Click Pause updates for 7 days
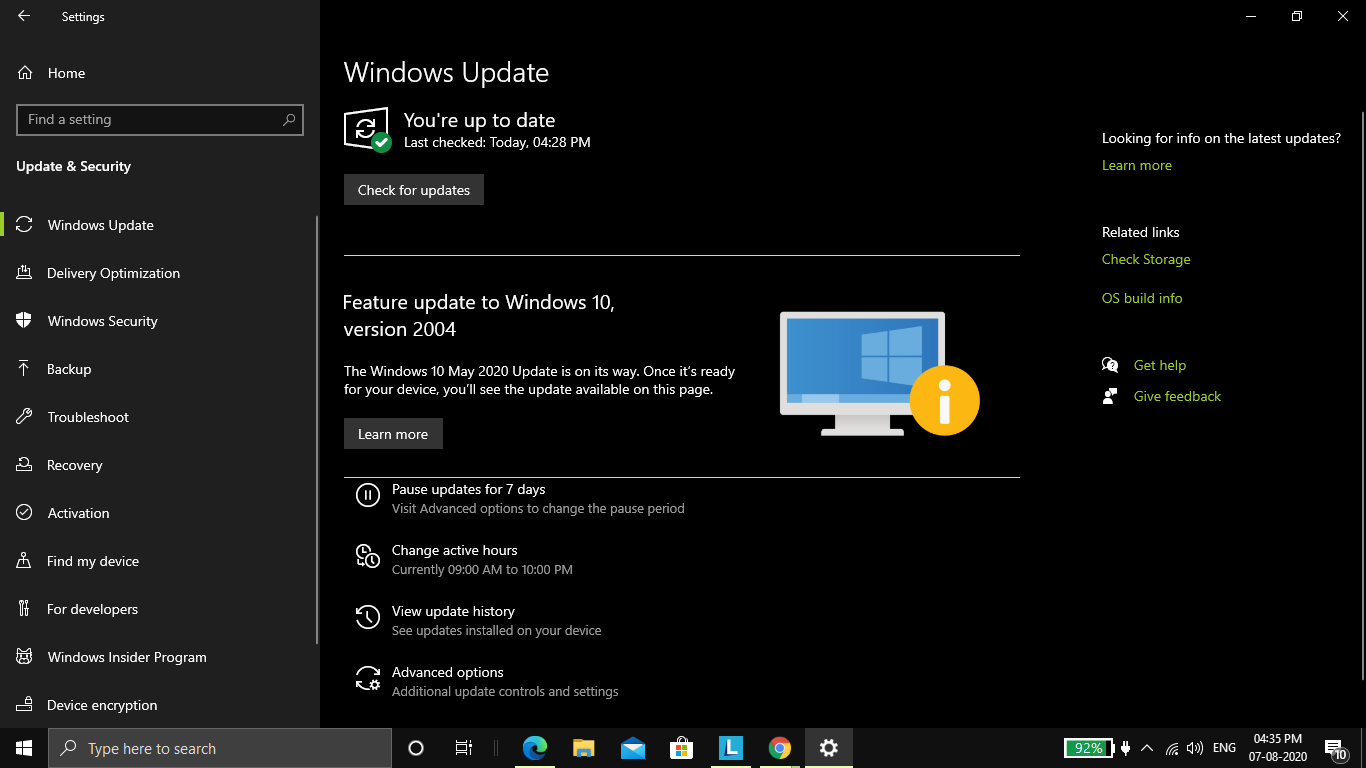 point(469,489)
